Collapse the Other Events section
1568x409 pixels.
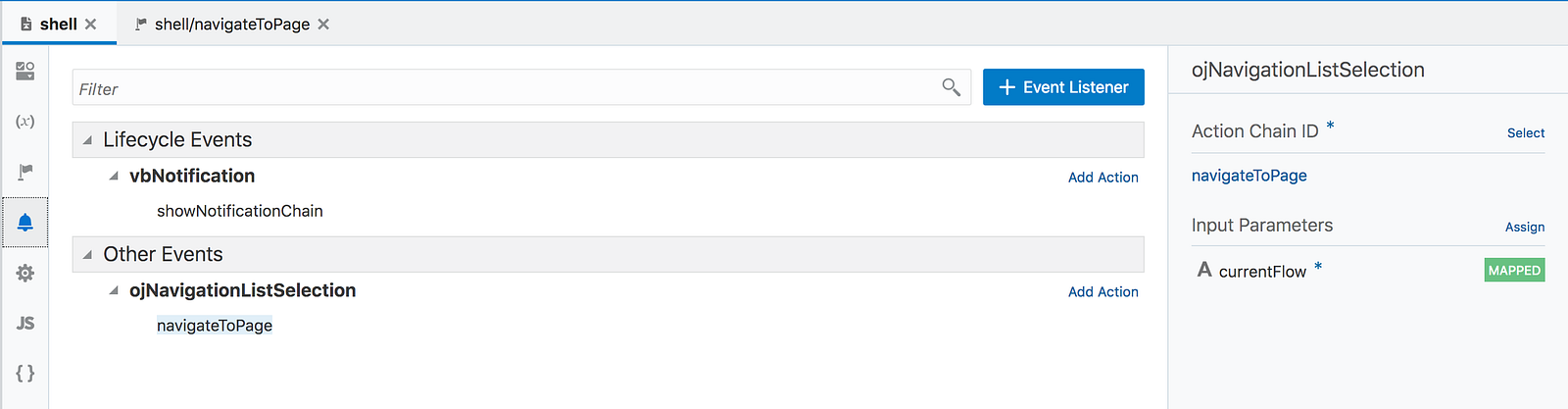tap(87, 255)
